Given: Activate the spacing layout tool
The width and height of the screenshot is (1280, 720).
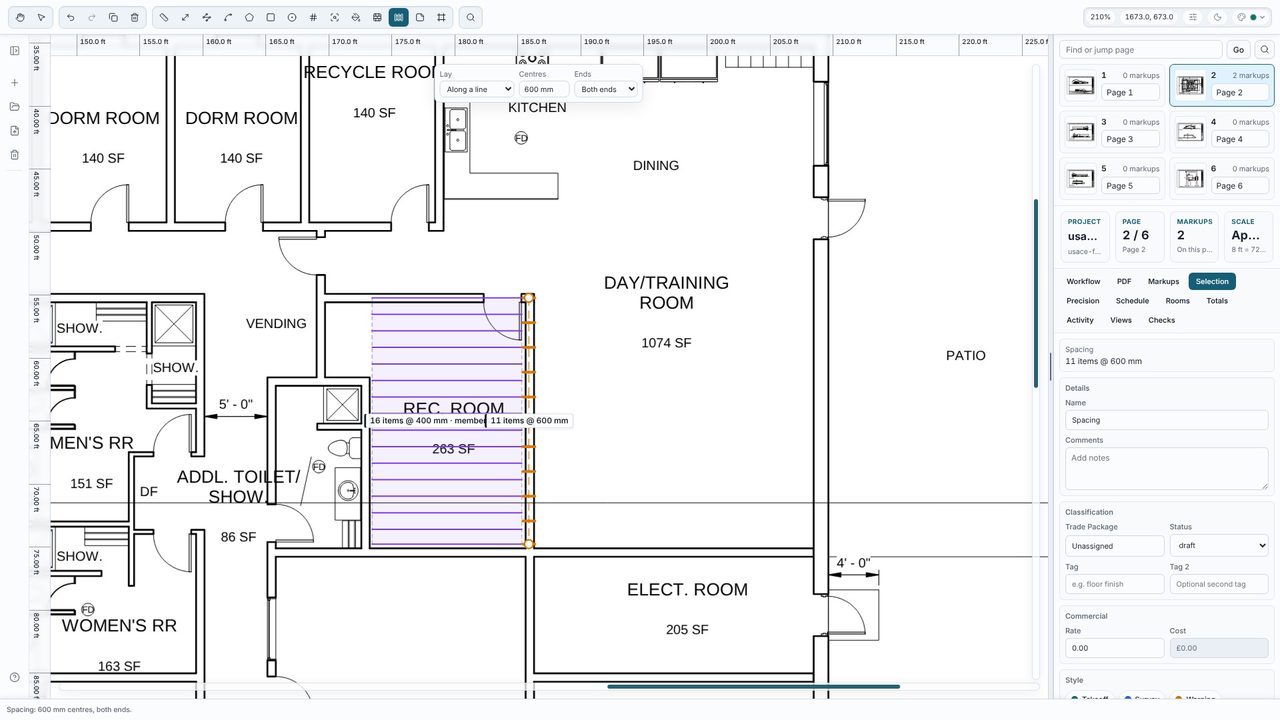Looking at the screenshot, I should (x=398, y=17).
